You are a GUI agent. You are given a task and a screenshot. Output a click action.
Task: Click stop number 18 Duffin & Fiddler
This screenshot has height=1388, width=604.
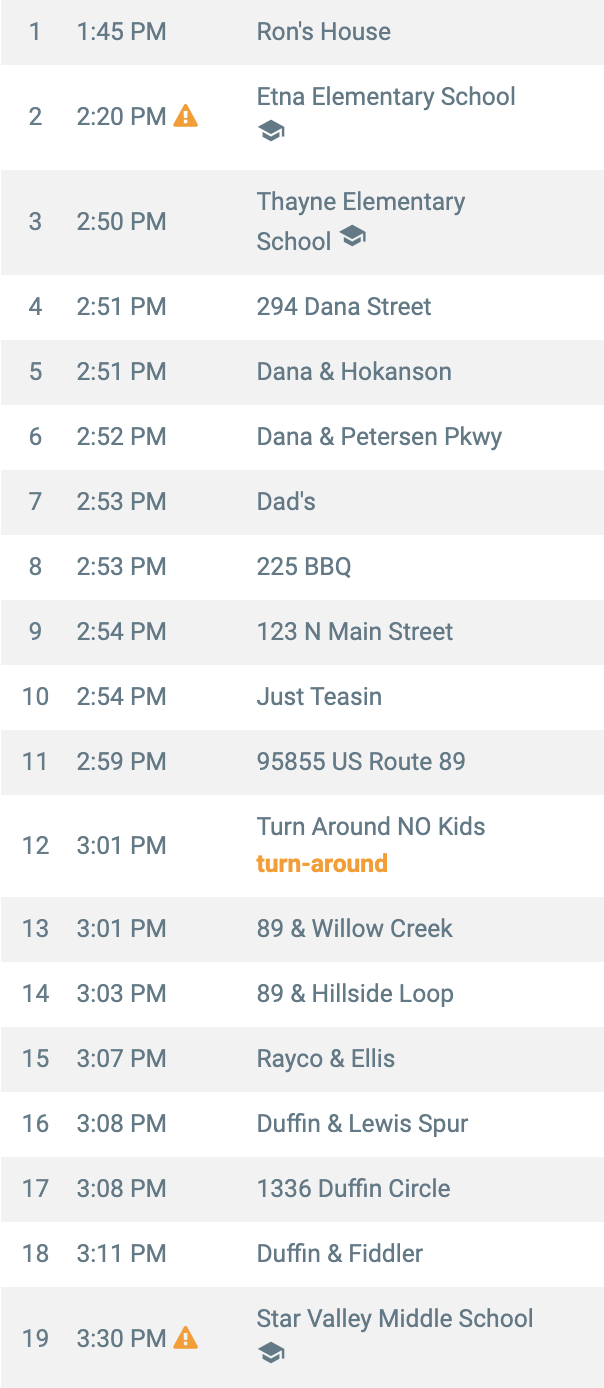[302, 1254]
